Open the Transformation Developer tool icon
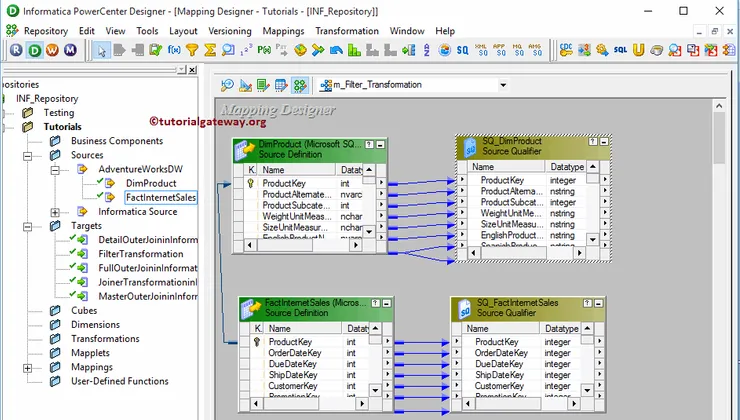Screen dimensions: 740x420 point(263,85)
